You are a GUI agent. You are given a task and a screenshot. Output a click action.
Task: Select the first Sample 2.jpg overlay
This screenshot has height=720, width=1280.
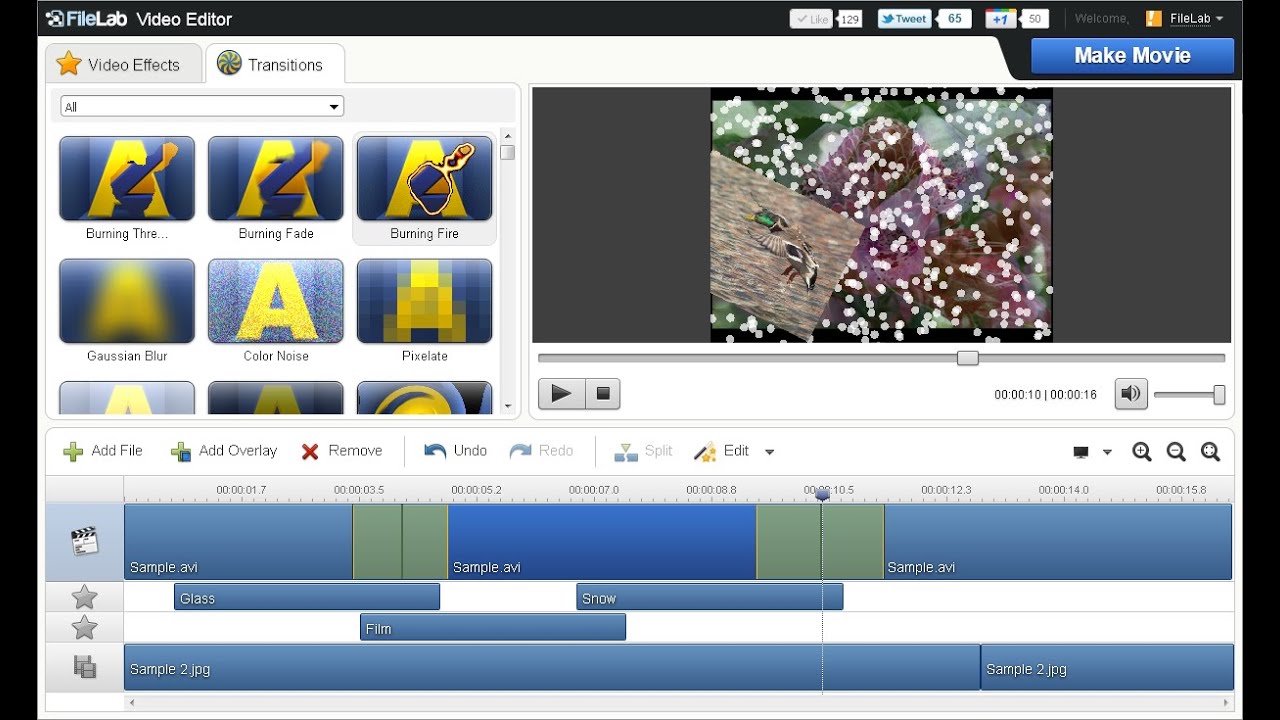point(552,667)
